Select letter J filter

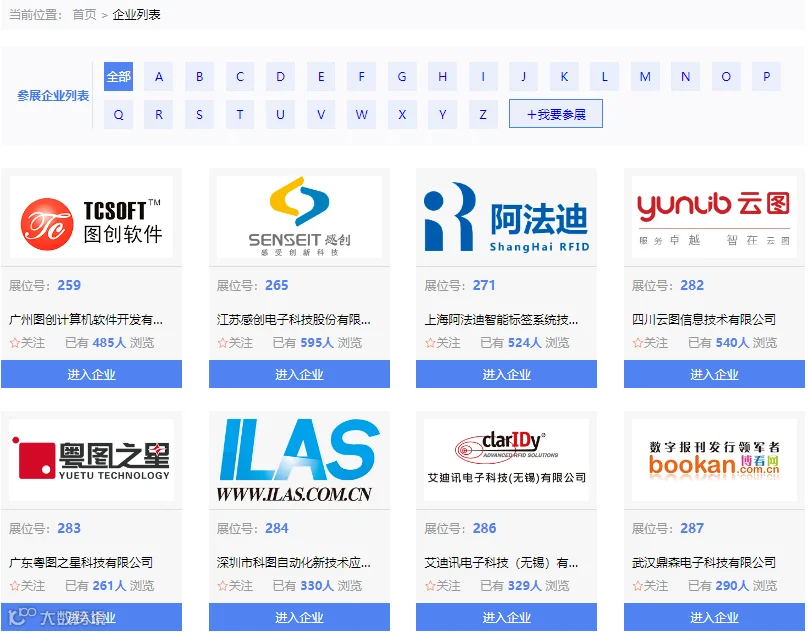pyautogui.click(x=524, y=77)
